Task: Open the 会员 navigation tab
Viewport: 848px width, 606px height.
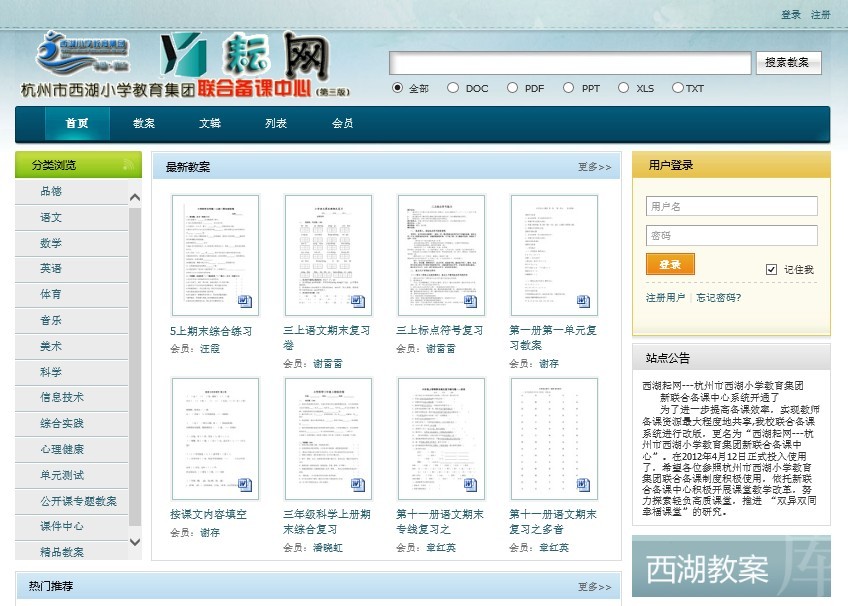Action: pos(342,124)
